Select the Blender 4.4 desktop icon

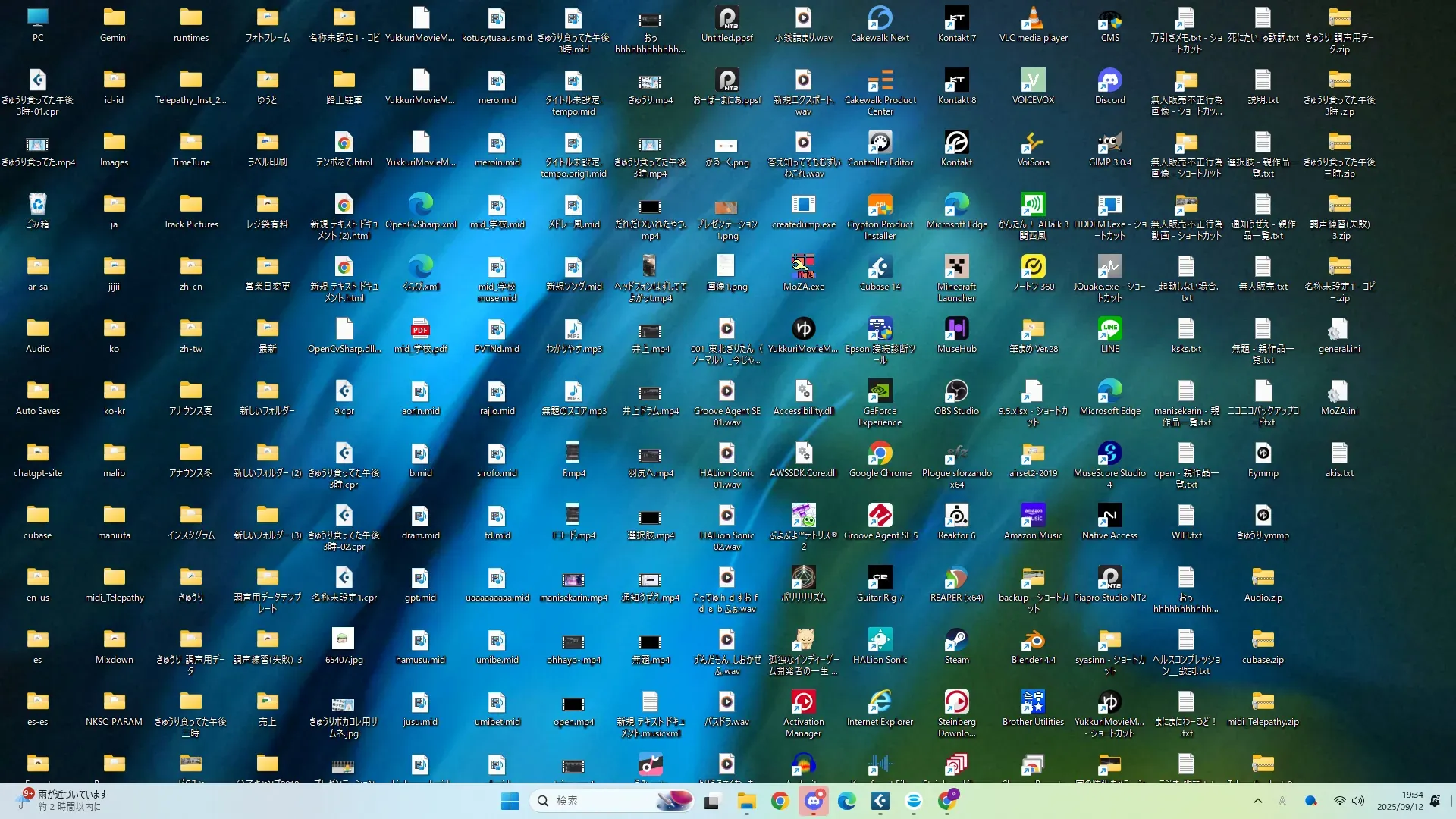pyautogui.click(x=1033, y=641)
